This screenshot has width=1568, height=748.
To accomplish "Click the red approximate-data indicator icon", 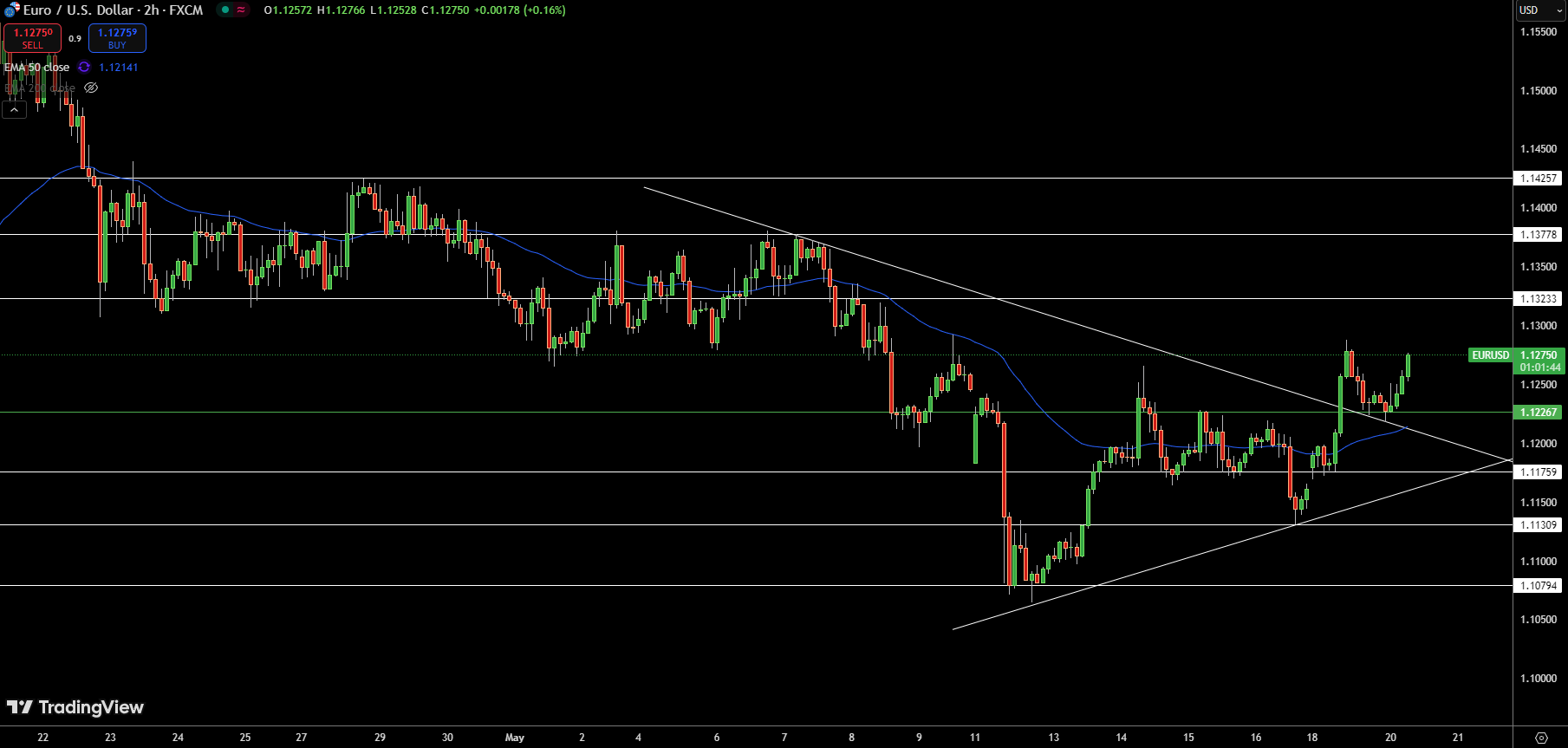I will tap(241, 10).
